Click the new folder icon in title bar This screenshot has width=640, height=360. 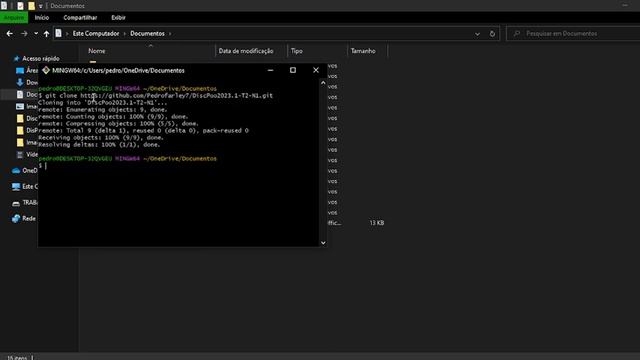[x=31, y=6]
